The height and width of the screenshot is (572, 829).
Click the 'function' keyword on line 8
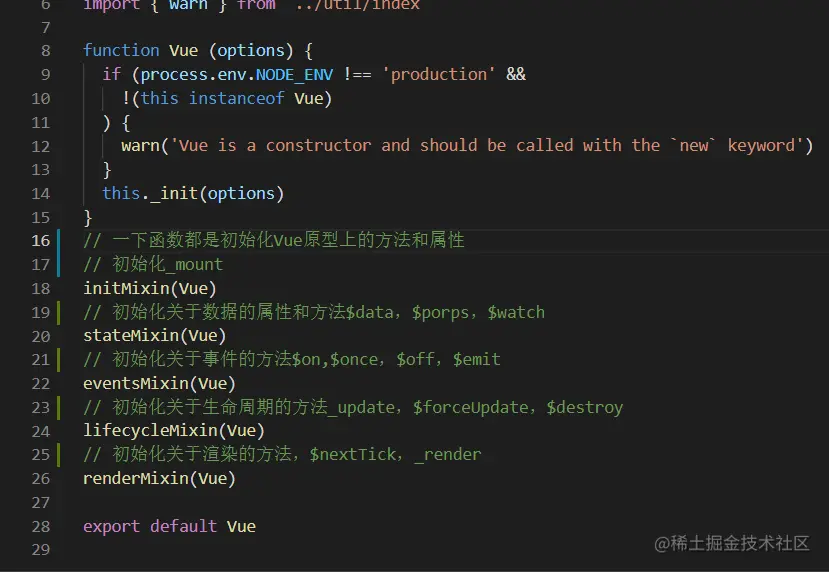[121, 50]
